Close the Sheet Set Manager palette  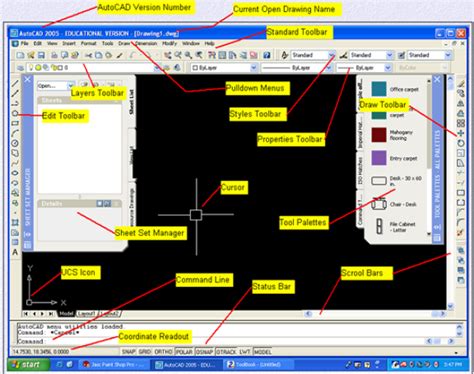point(27,79)
